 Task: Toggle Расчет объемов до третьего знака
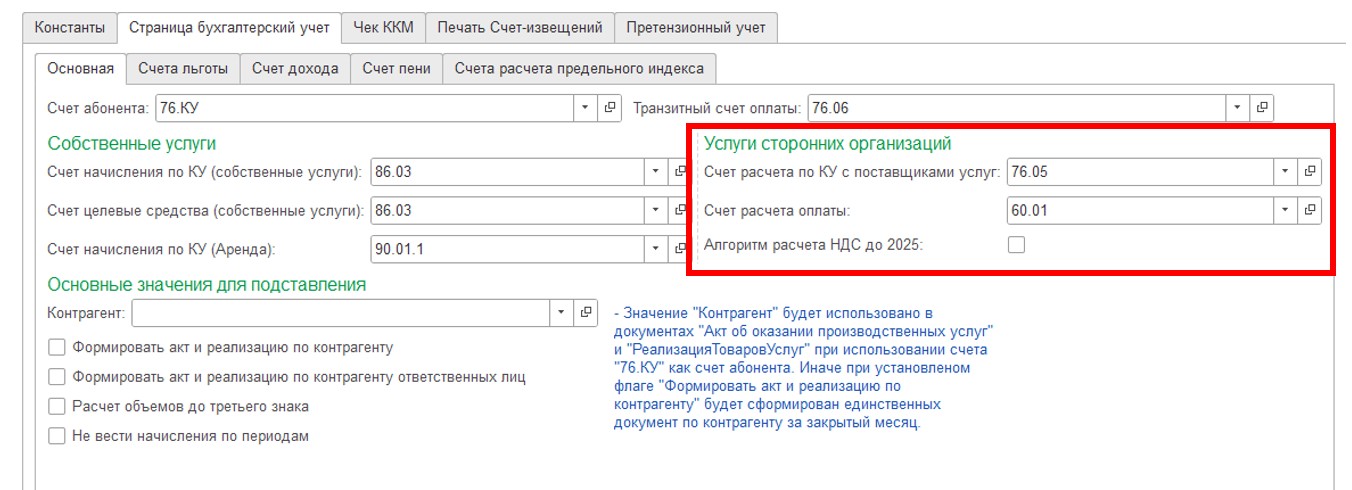[57, 407]
